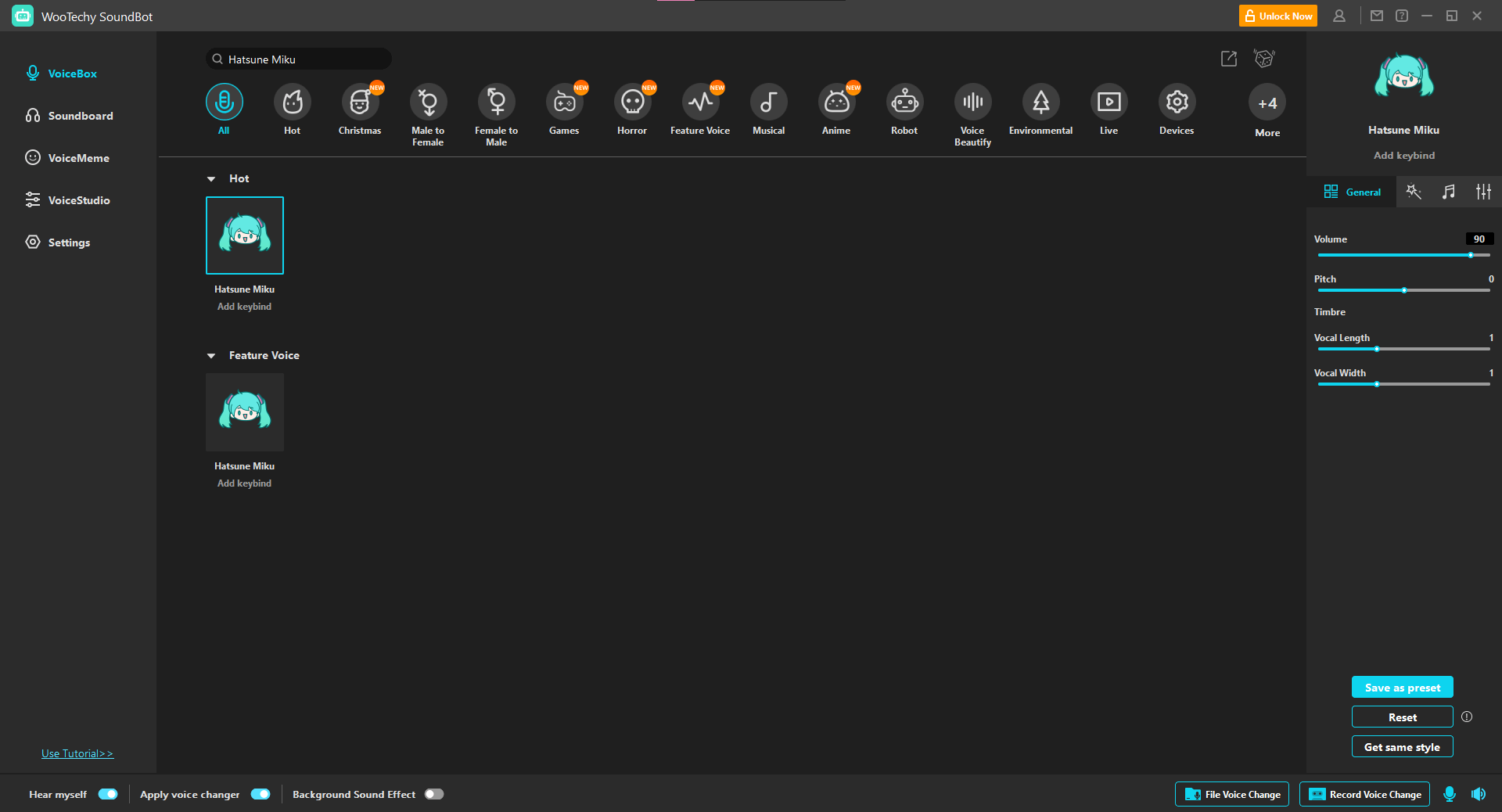
Task: Open the equalizer sliders tab icon
Action: 1483,192
